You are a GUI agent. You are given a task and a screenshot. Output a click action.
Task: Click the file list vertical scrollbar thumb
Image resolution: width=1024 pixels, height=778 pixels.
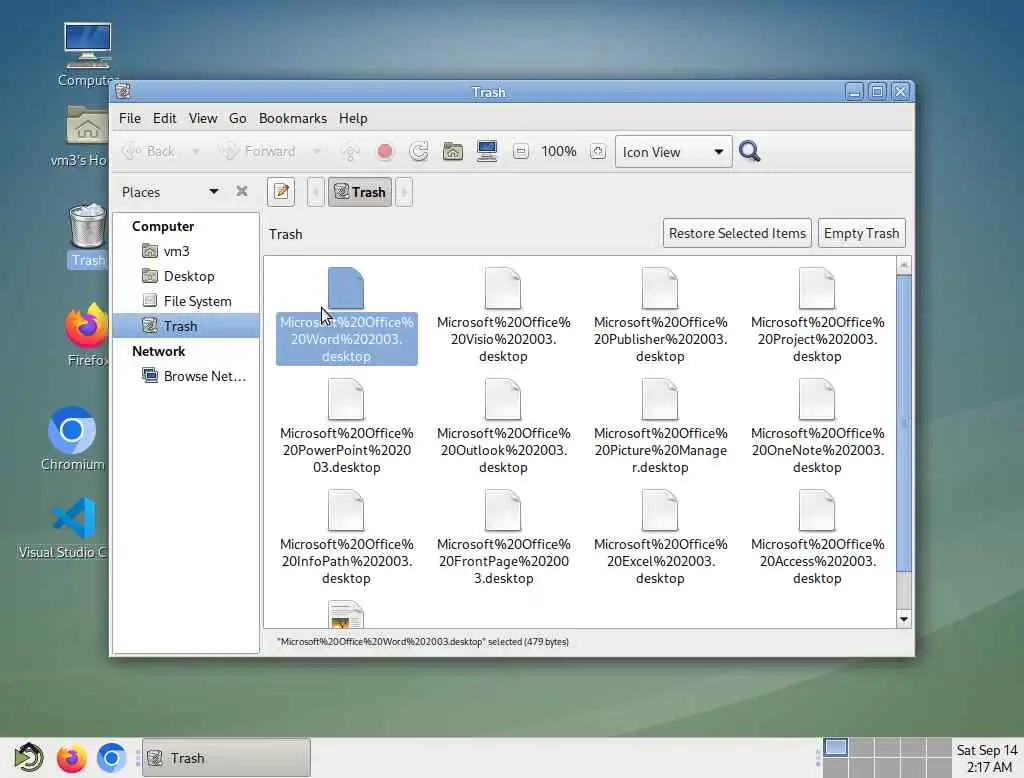coord(904,423)
